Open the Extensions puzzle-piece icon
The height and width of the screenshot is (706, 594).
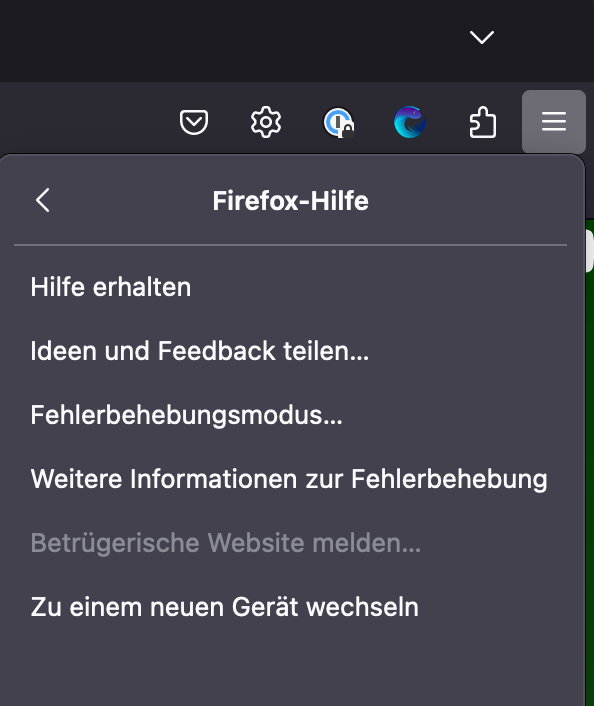pos(482,122)
